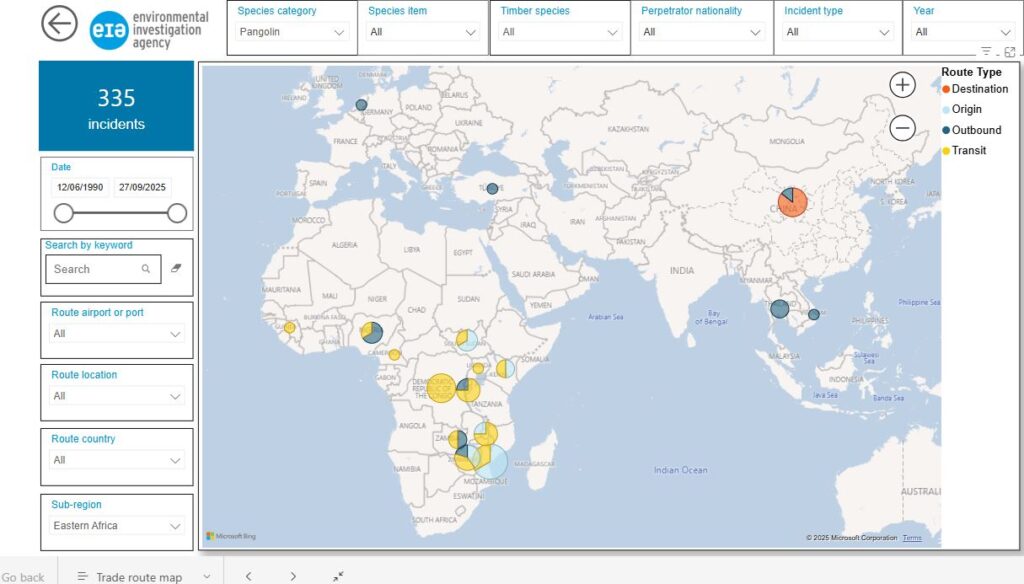
Task: Go to next page with right chevron
Action: 293,576
